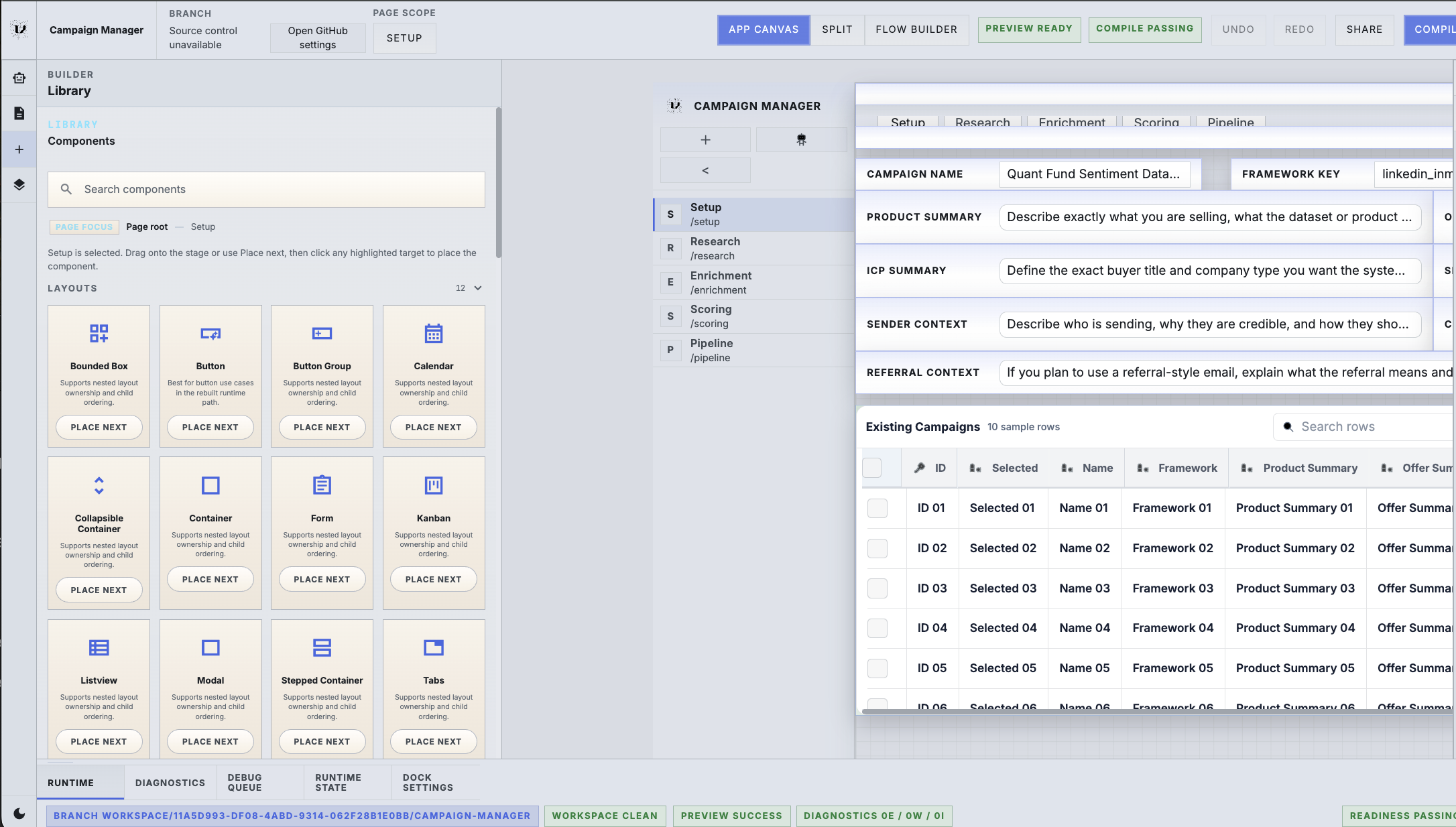Click the sort icon on the Framework column
This screenshot has width=1456, height=827.
[x=1142, y=468]
